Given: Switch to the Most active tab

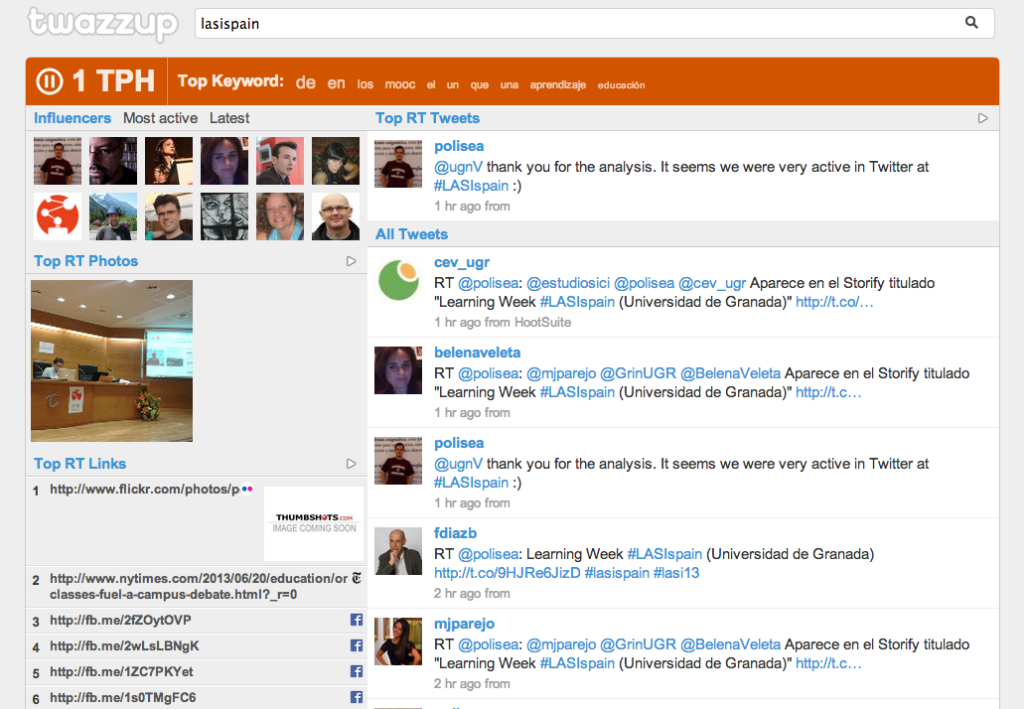Looking at the screenshot, I should 160,118.
